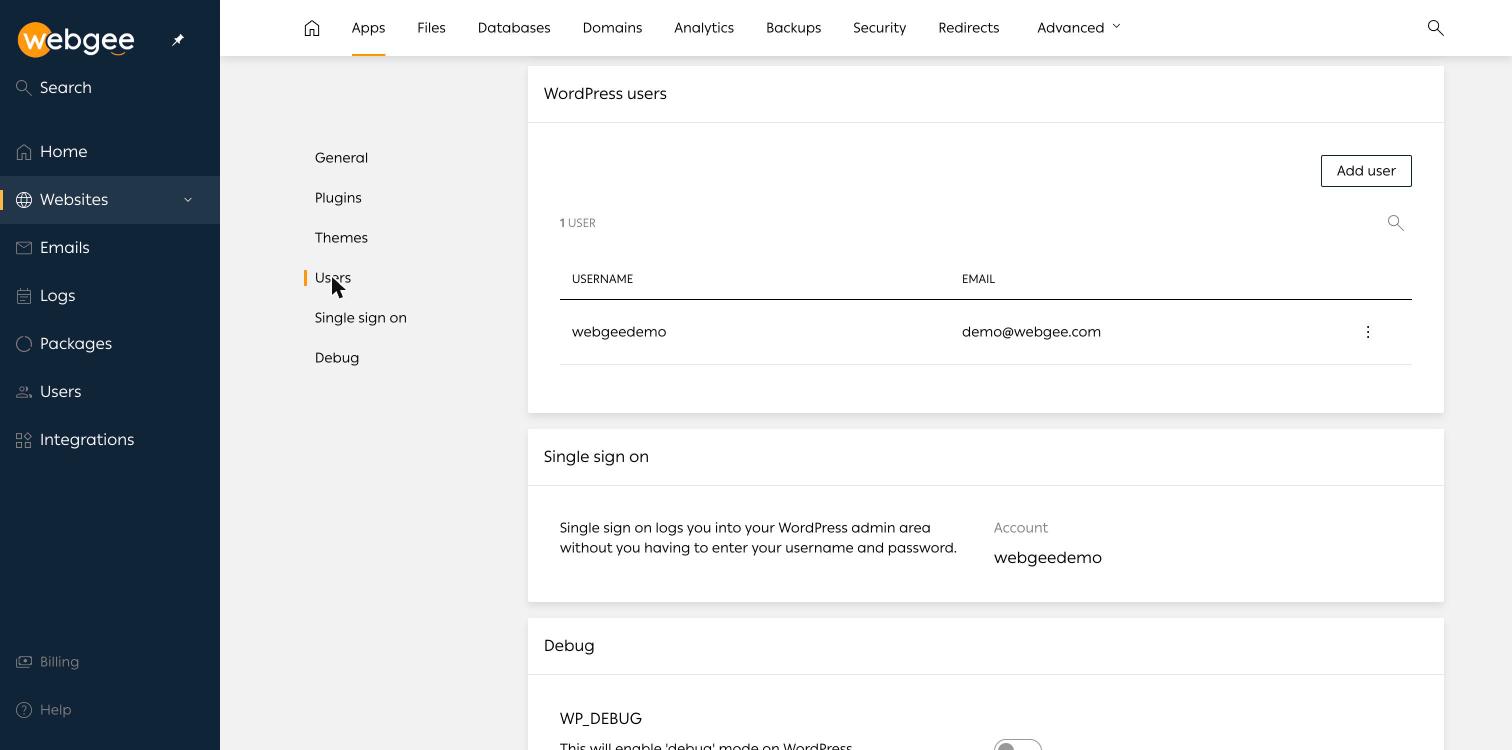Click the Help question mark icon
This screenshot has width=1512, height=750.
tap(24, 710)
